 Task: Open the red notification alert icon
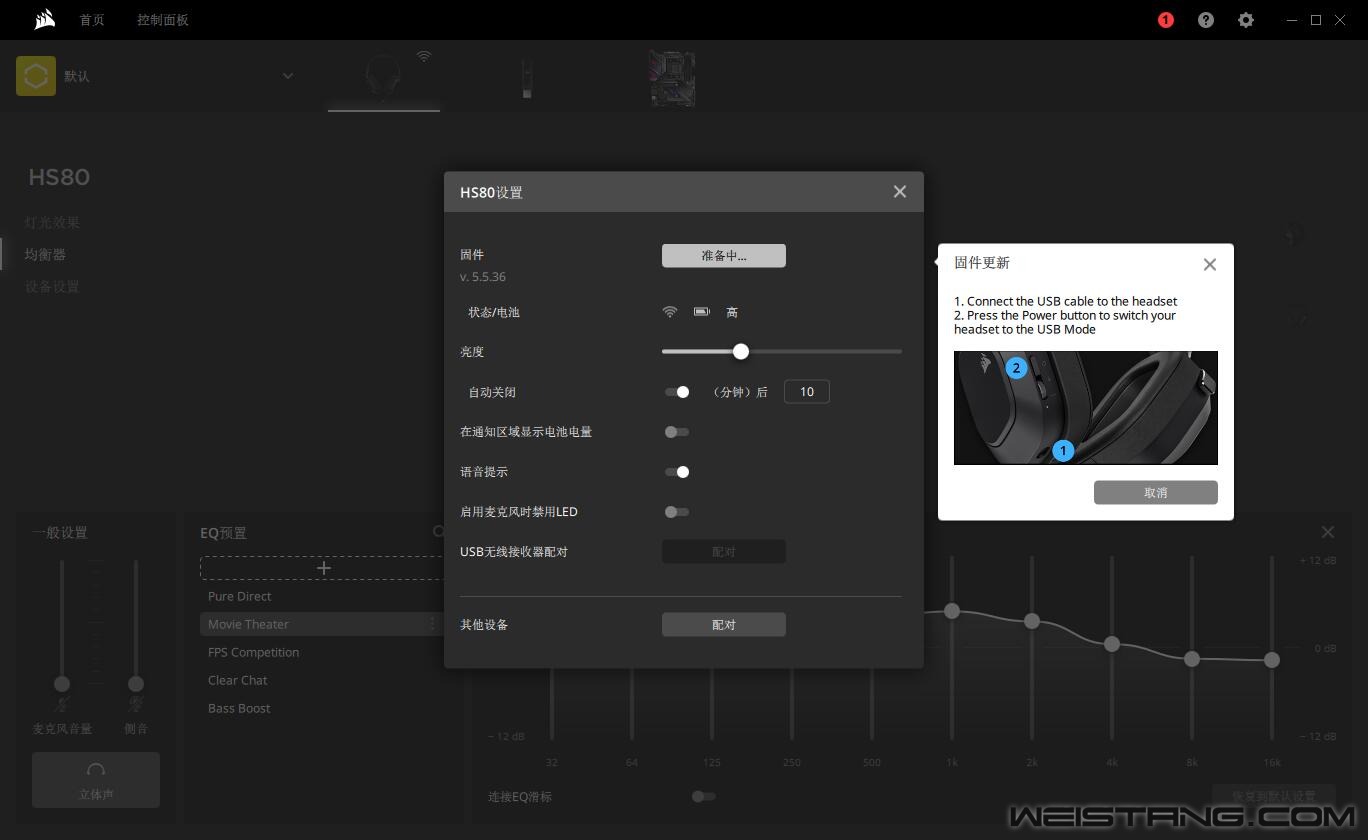[1166, 20]
